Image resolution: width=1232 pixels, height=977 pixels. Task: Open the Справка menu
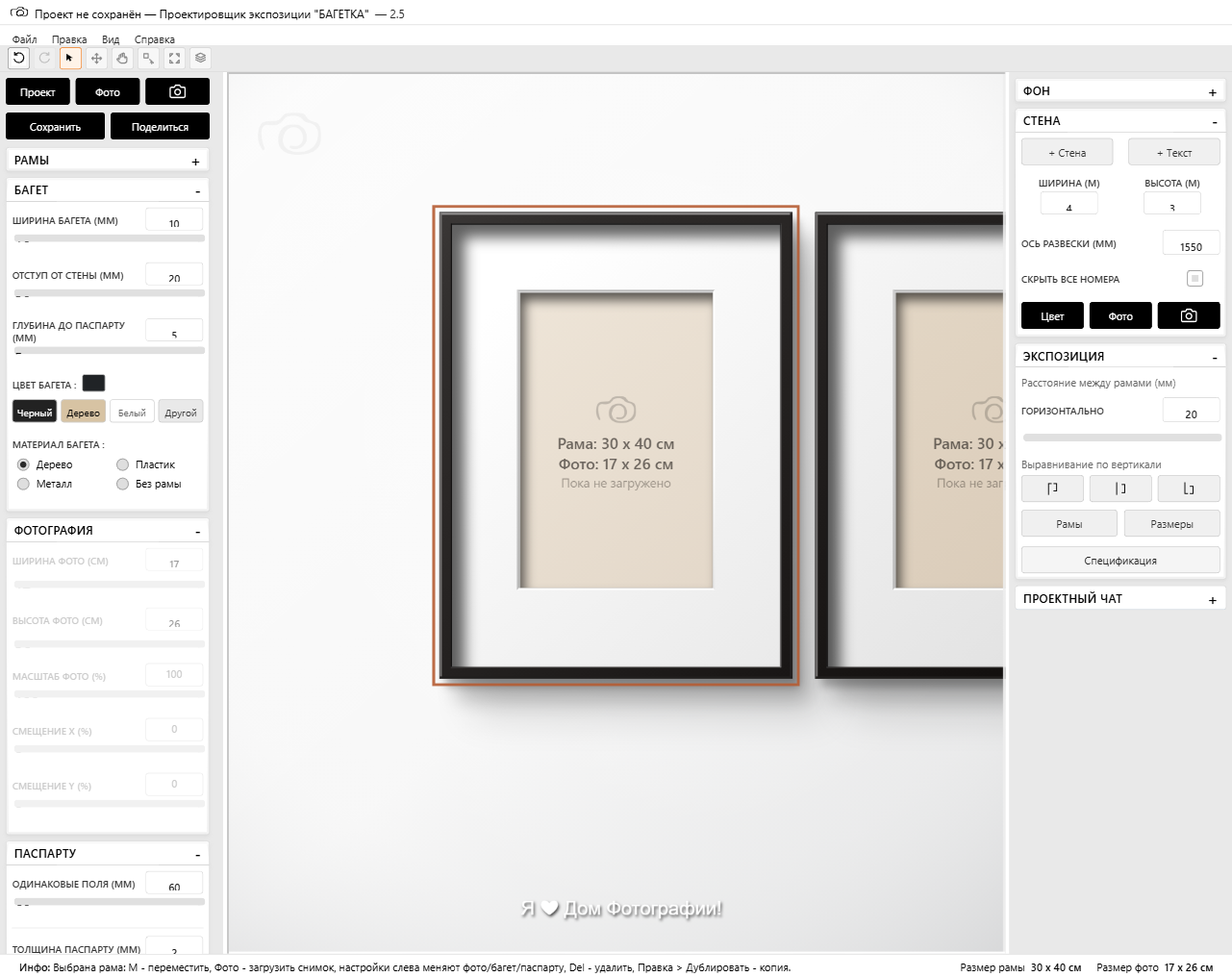tap(155, 39)
